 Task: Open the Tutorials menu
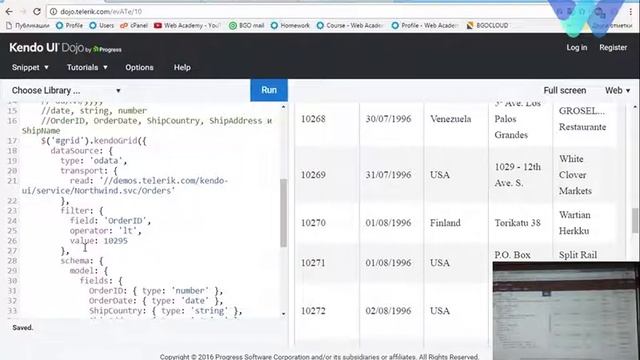pos(87,67)
